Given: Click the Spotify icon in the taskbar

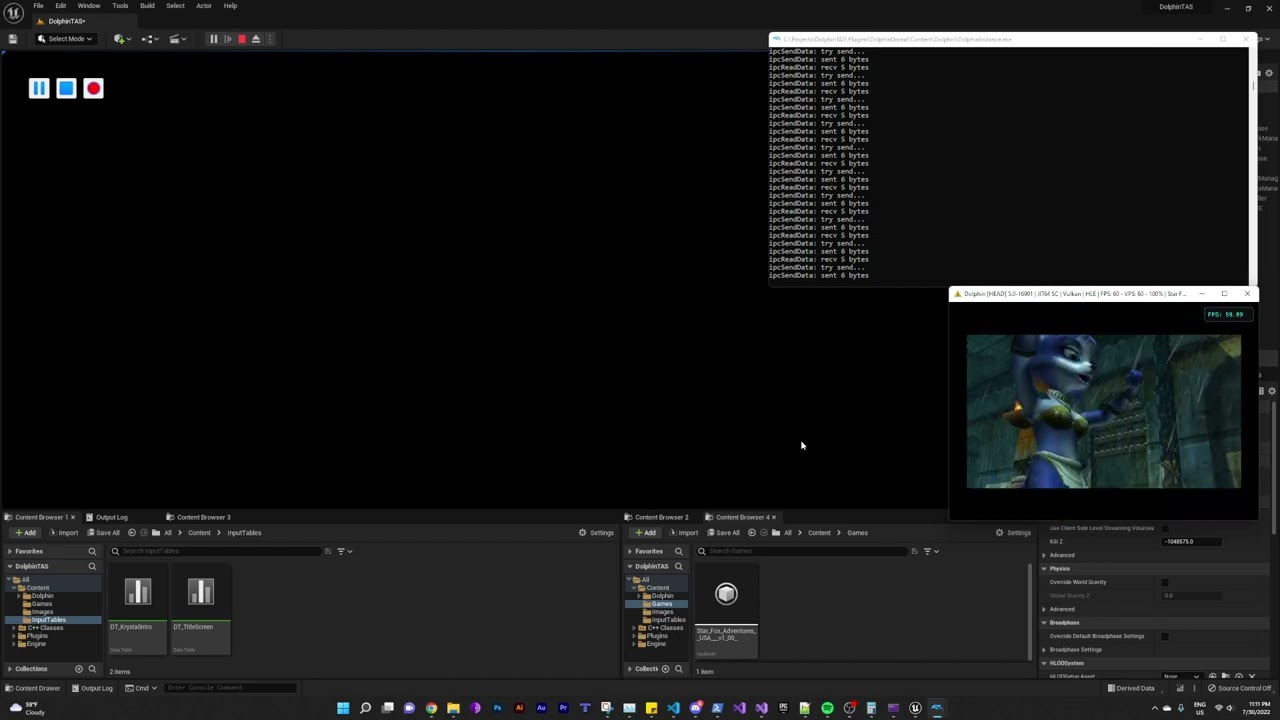Looking at the screenshot, I should tap(827, 709).
